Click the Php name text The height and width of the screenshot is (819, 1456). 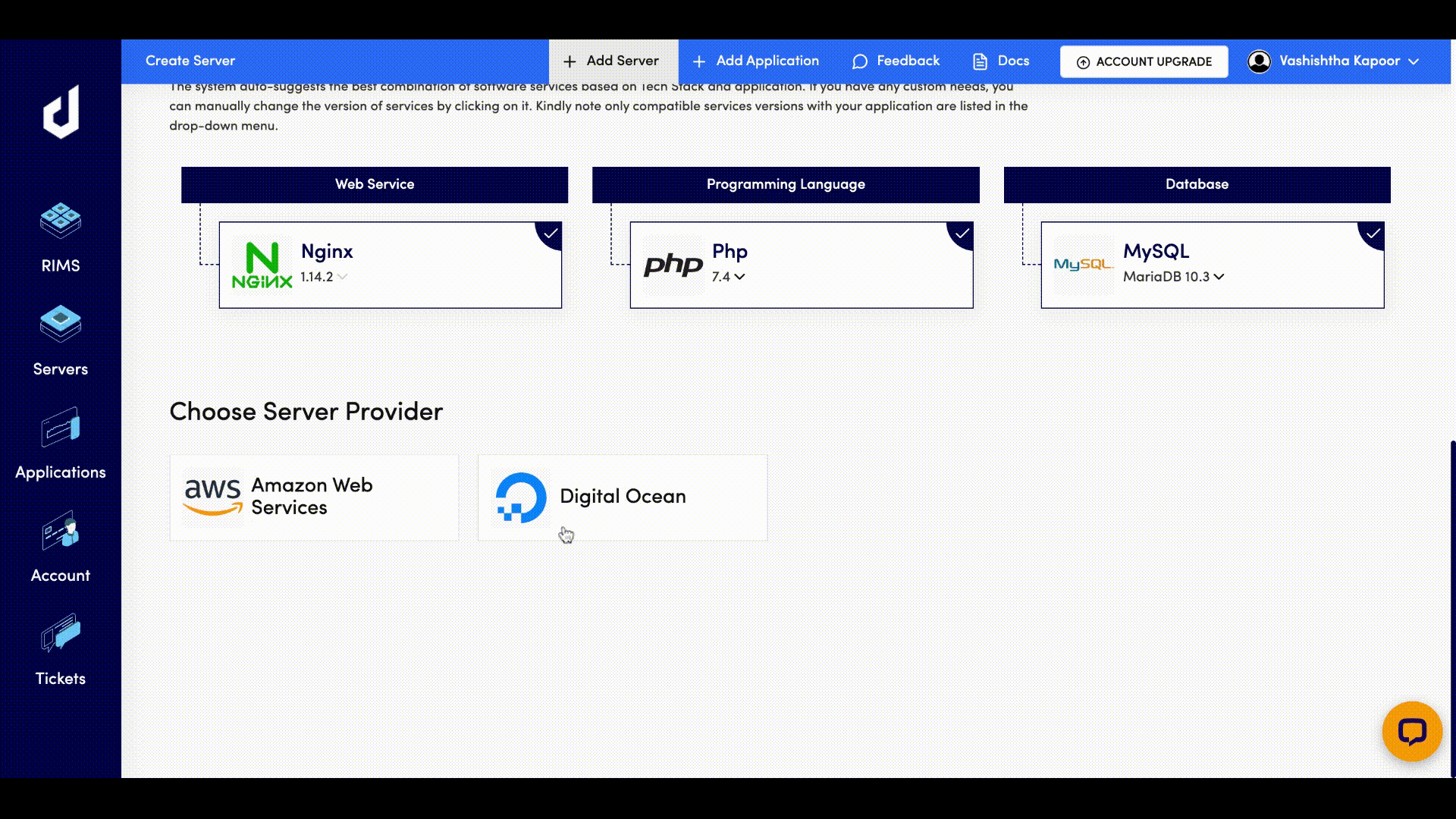click(730, 252)
